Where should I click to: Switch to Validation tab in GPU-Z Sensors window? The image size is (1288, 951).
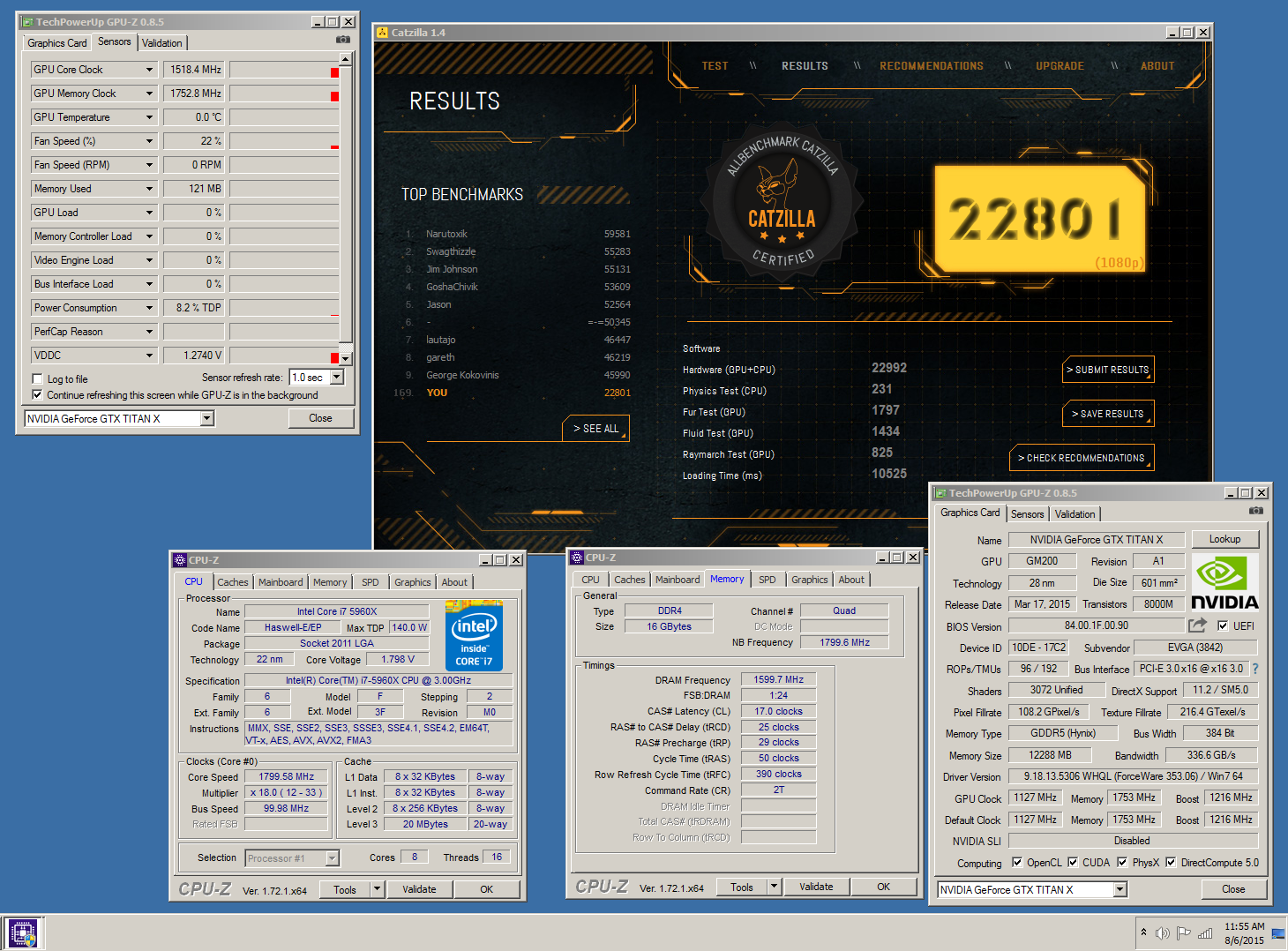point(162,43)
